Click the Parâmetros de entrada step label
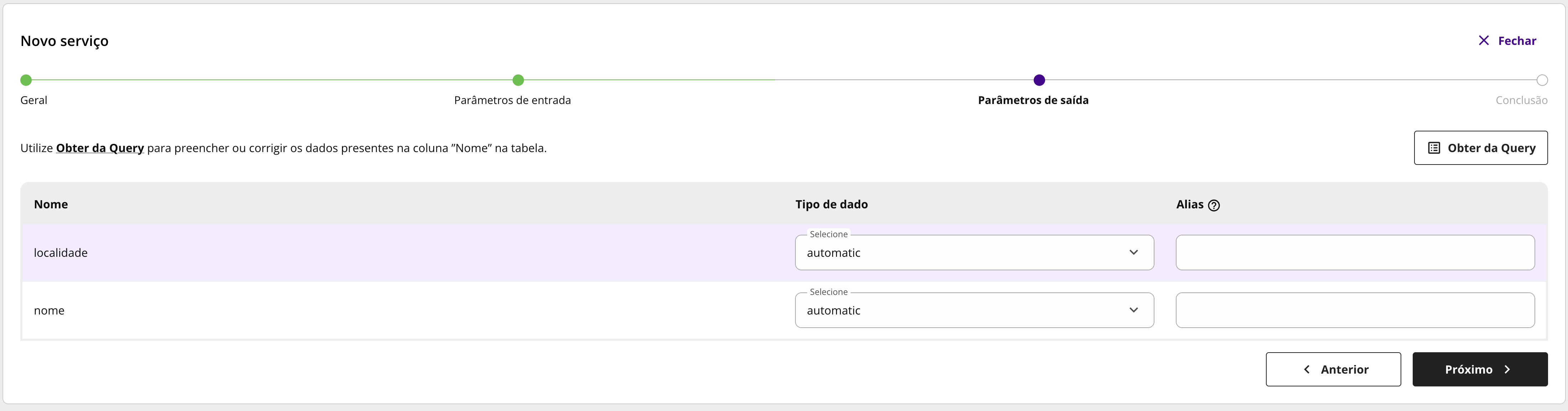Viewport: 1568px width, 411px height. [512, 100]
